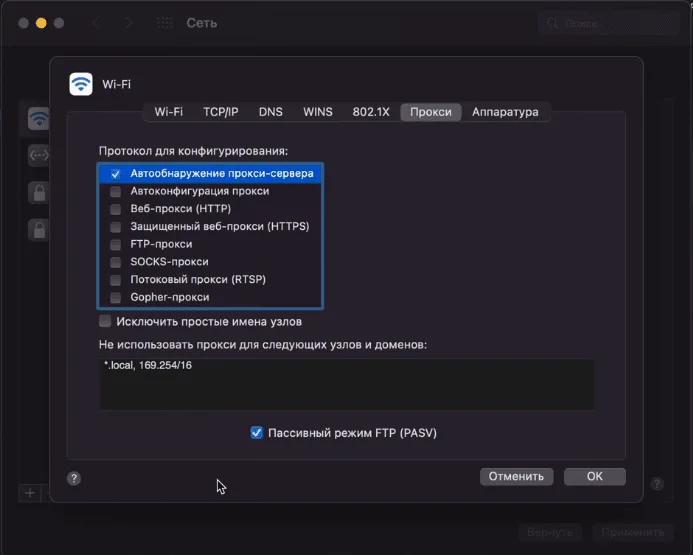This screenshot has width=693, height=555.
Task: Select the Прокси tab
Action: click(x=431, y=112)
